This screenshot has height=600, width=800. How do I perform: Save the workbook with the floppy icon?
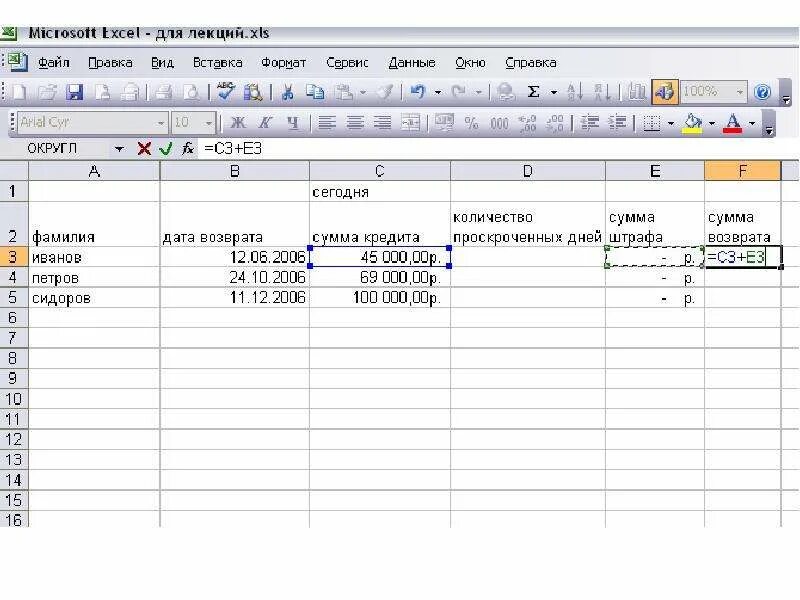tap(75, 92)
